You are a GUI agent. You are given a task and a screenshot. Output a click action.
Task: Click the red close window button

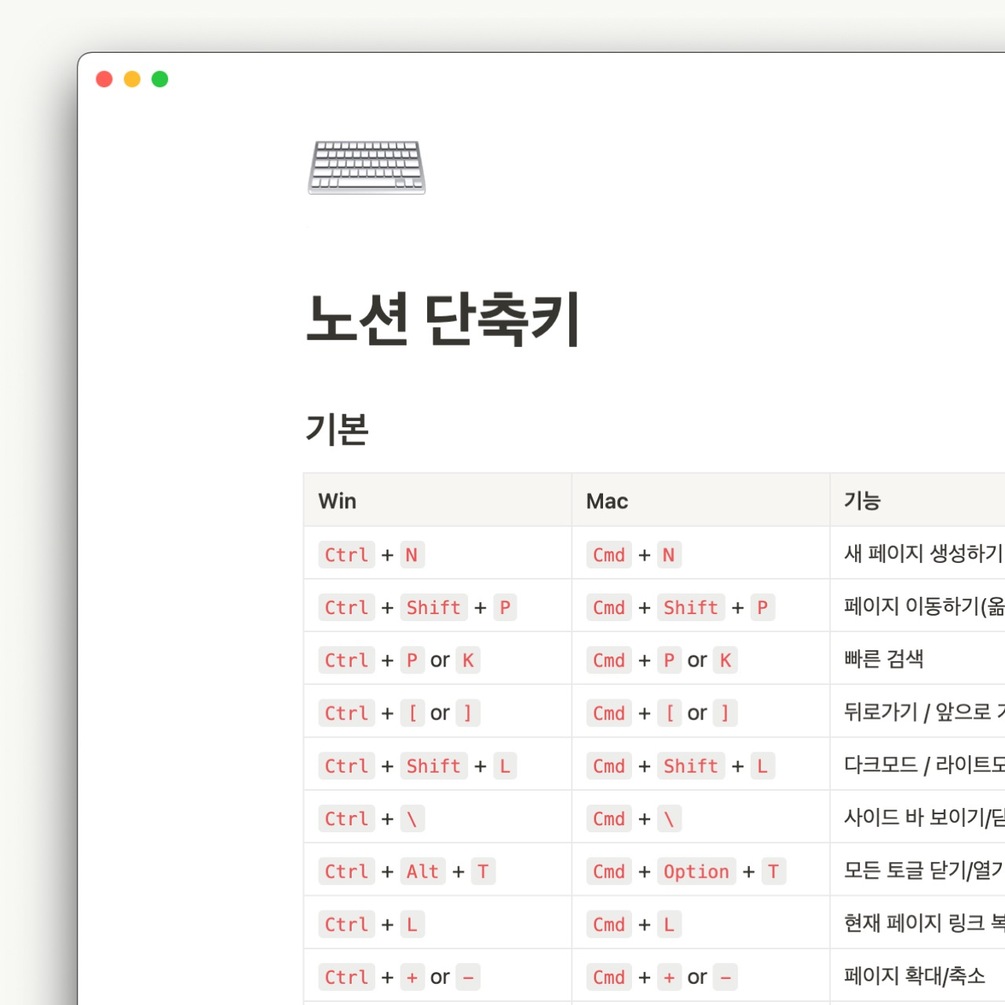[x=104, y=79]
